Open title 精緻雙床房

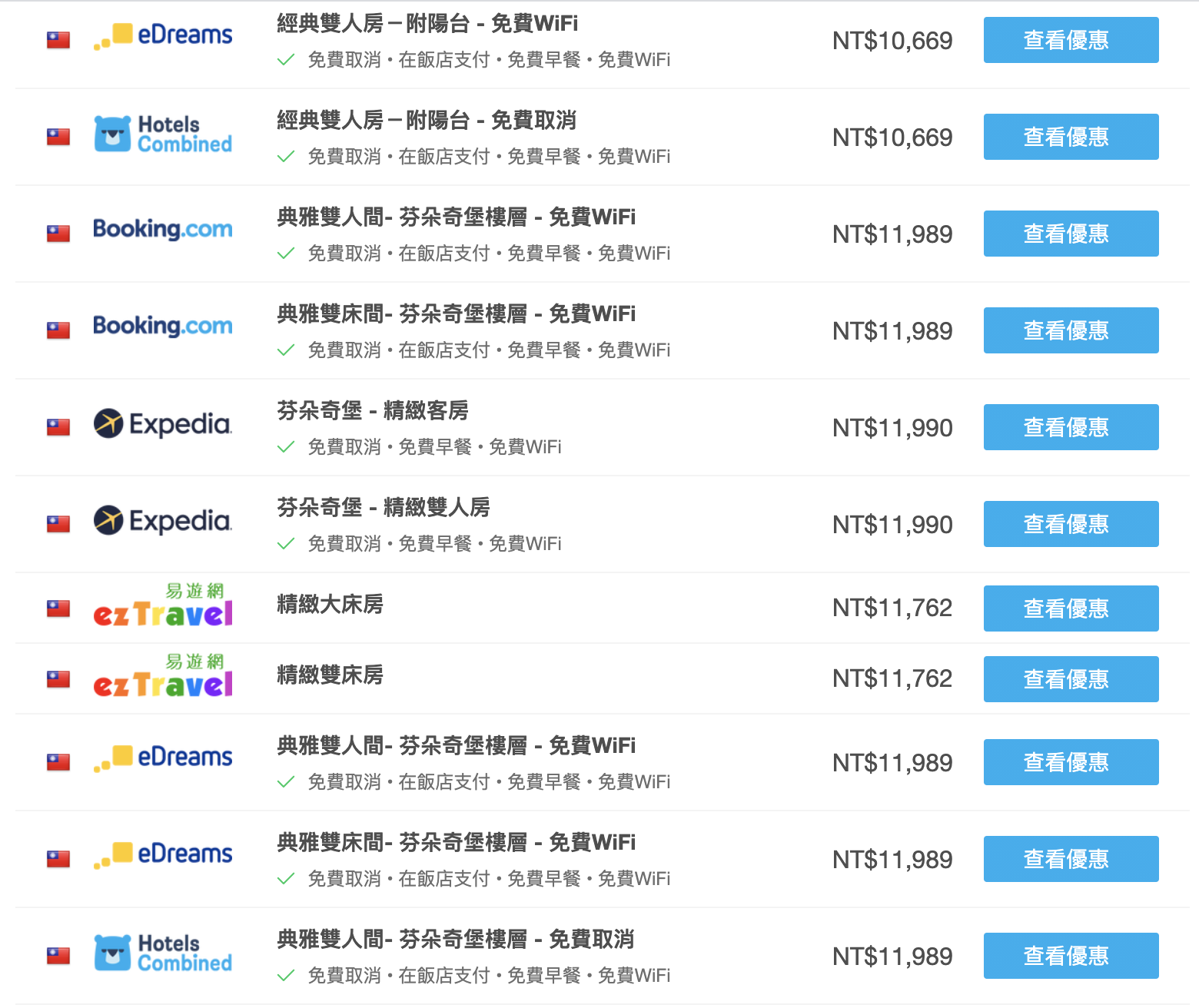(330, 675)
